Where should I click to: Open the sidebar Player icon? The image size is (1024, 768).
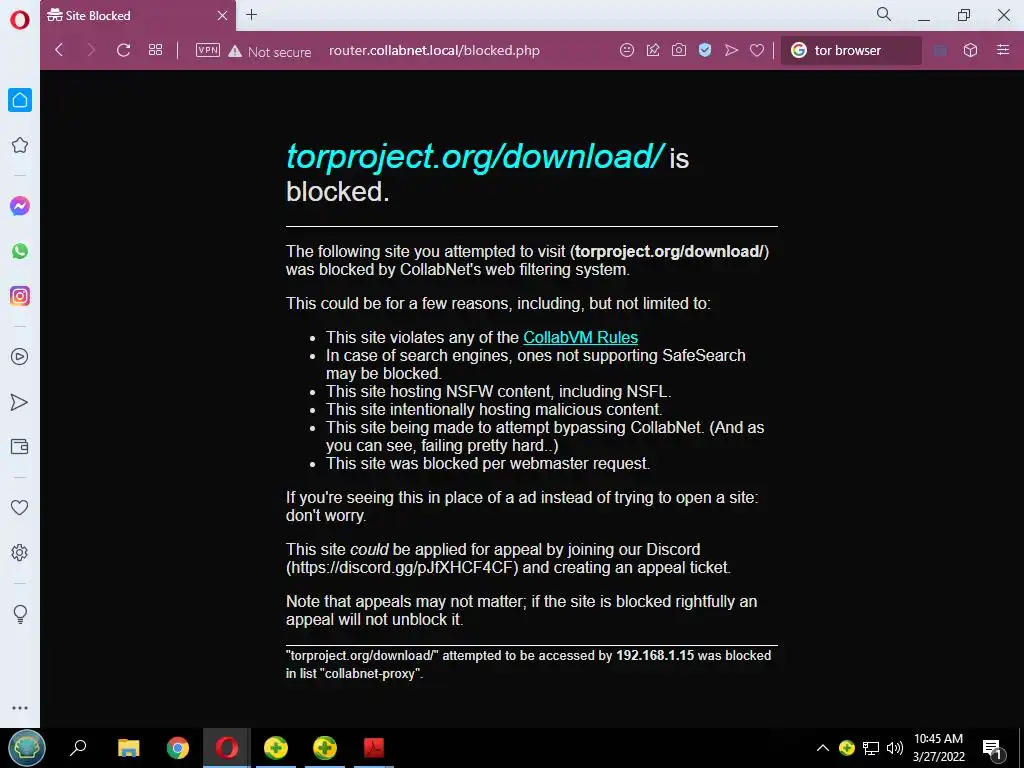point(20,357)
